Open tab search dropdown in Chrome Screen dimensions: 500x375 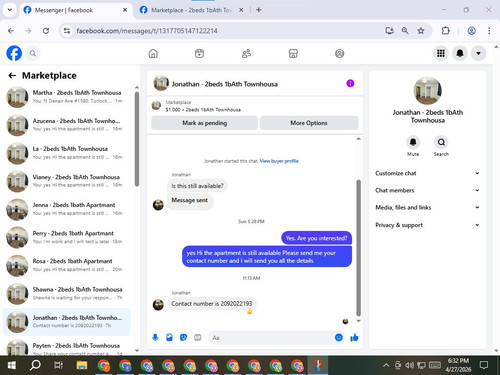(10, 10)
